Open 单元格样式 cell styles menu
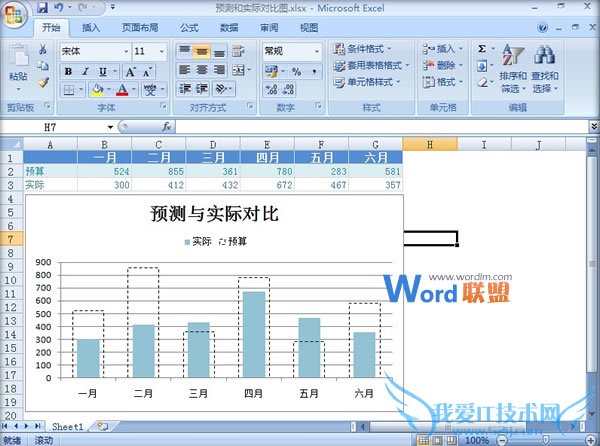The width and height of the screenshot is (600, 446). point(367,82)
